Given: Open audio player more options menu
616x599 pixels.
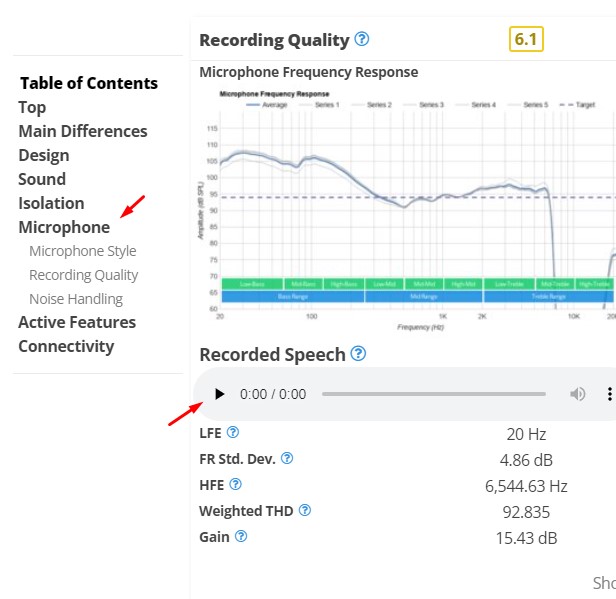Looking at the screenshot, I should (609, 394).
